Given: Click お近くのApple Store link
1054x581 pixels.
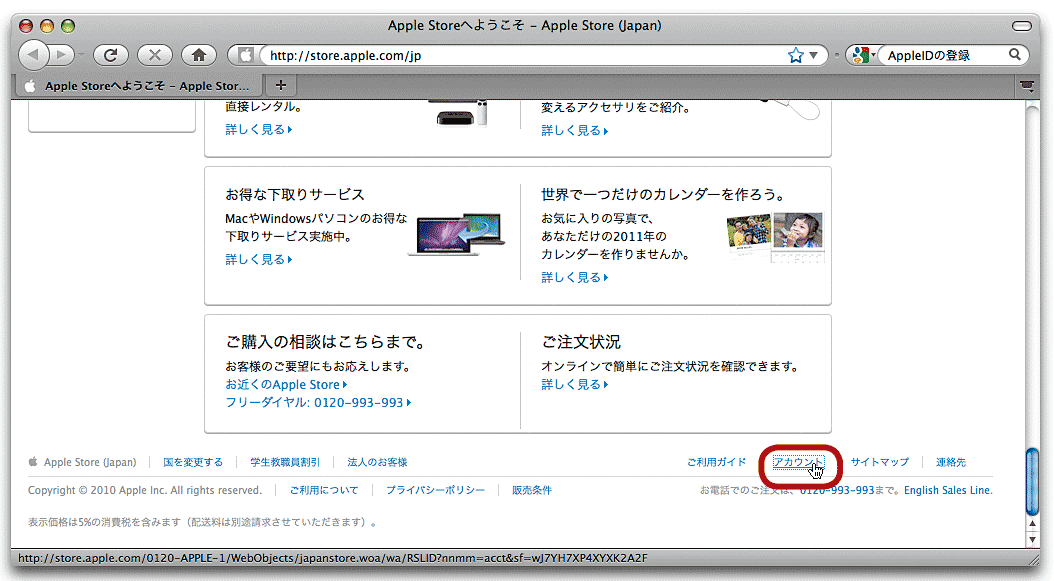Looking at the screenshot, I should click(286, 384).
